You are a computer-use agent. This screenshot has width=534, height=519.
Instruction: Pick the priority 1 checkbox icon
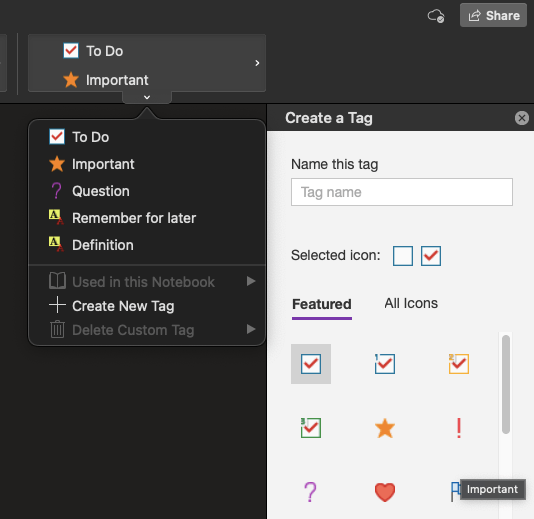(x=385, y=364)
